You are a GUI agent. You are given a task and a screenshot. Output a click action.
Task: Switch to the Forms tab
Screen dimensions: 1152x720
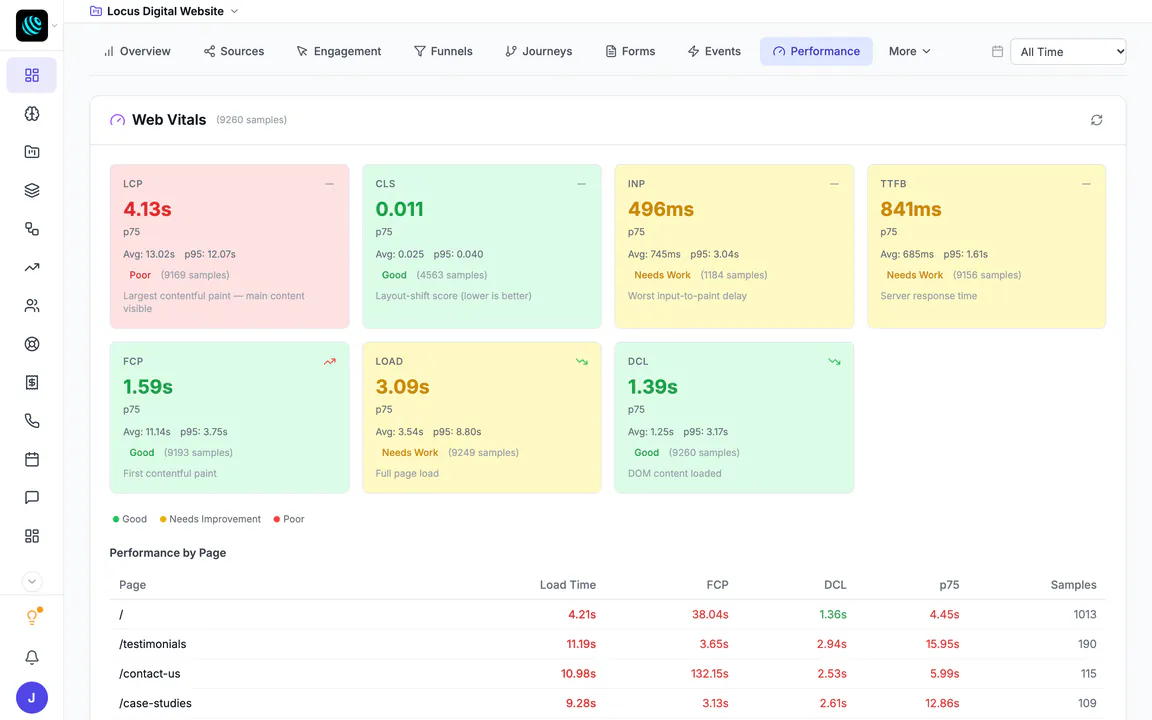pos(630,51)
